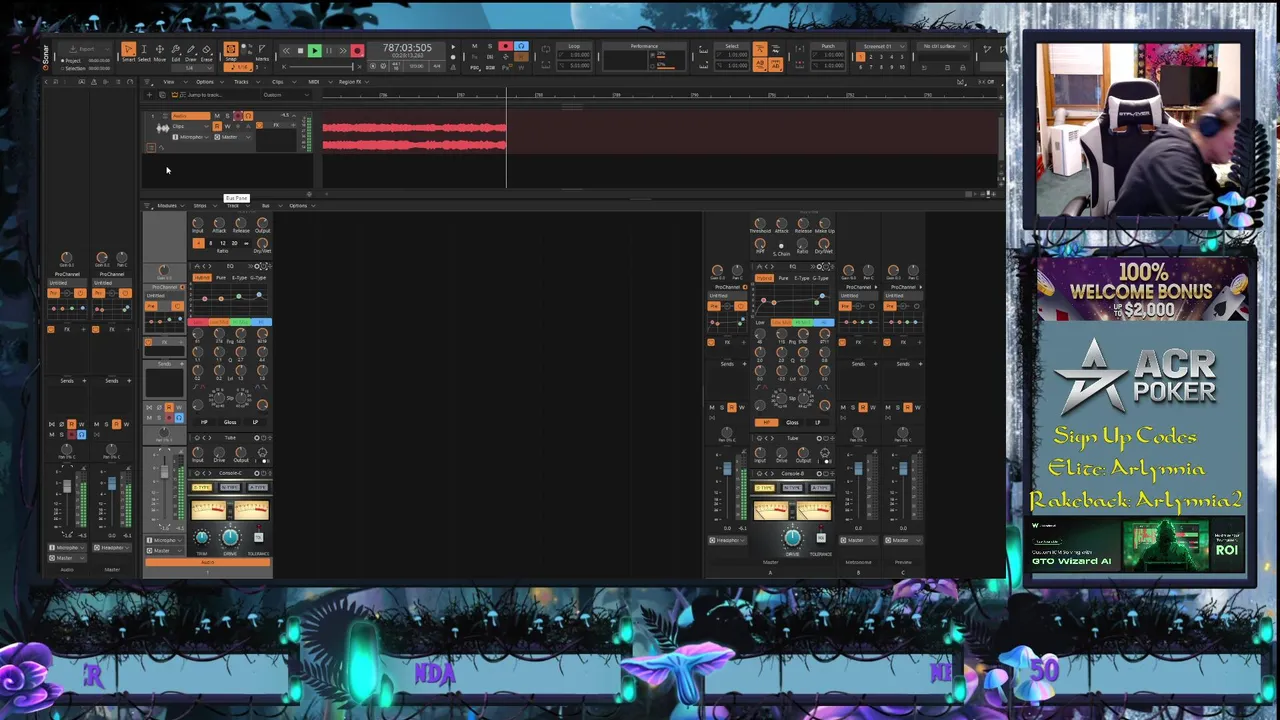Add effect with track FX plus icon
The image size is (1280, 720).
(293, 125)
